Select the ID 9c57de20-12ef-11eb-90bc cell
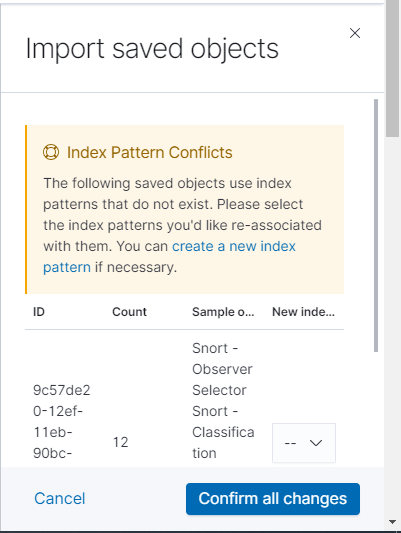The width and height of the screenshot is (401, 533). 62,422
